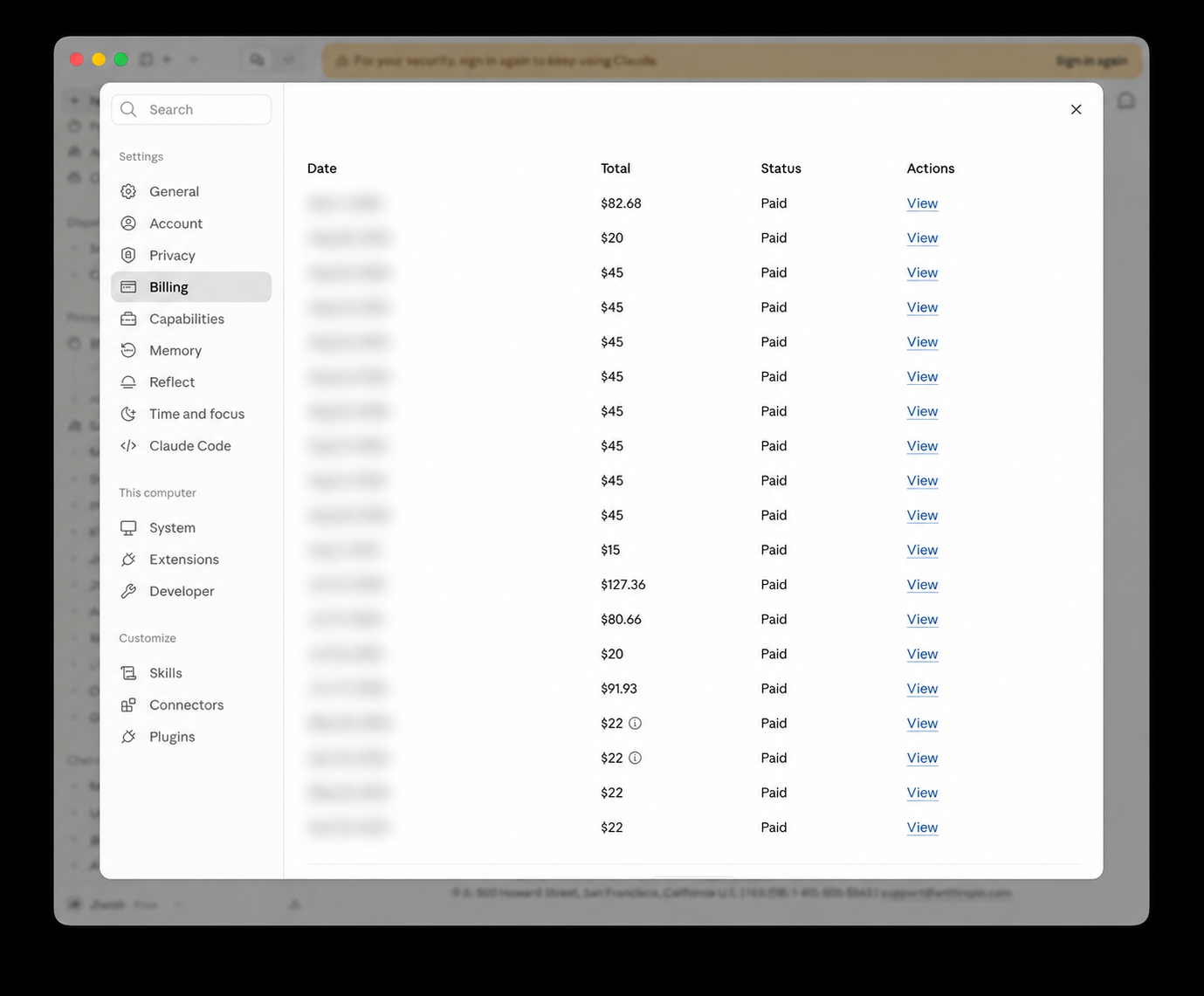Click Sign in again in the banner
Viewport: 1204px width, 996px height.
pyautogui.click(x=1091, y=61)
